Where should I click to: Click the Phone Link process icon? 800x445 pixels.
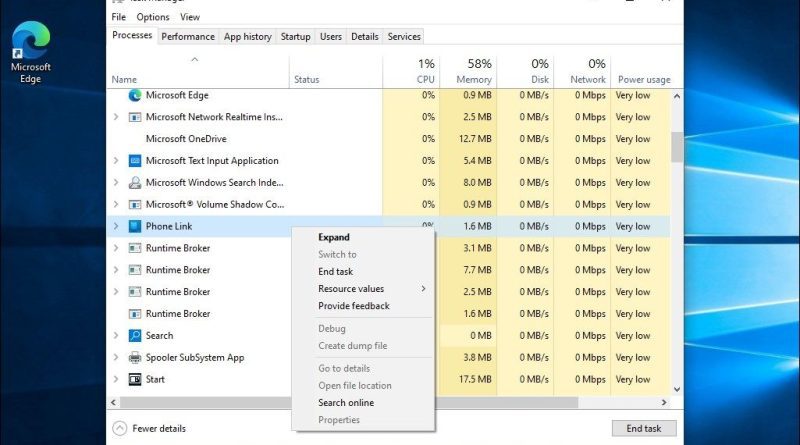135,227
